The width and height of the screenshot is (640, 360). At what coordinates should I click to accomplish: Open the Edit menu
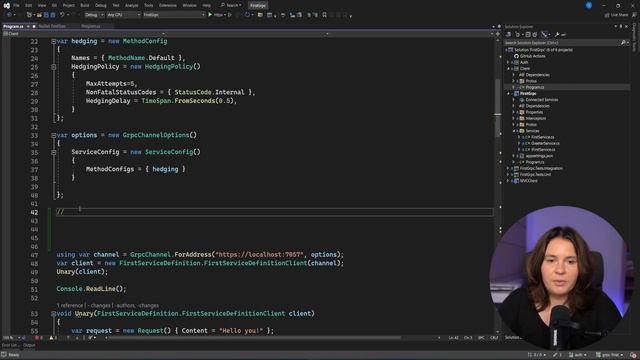pos(29,5)
